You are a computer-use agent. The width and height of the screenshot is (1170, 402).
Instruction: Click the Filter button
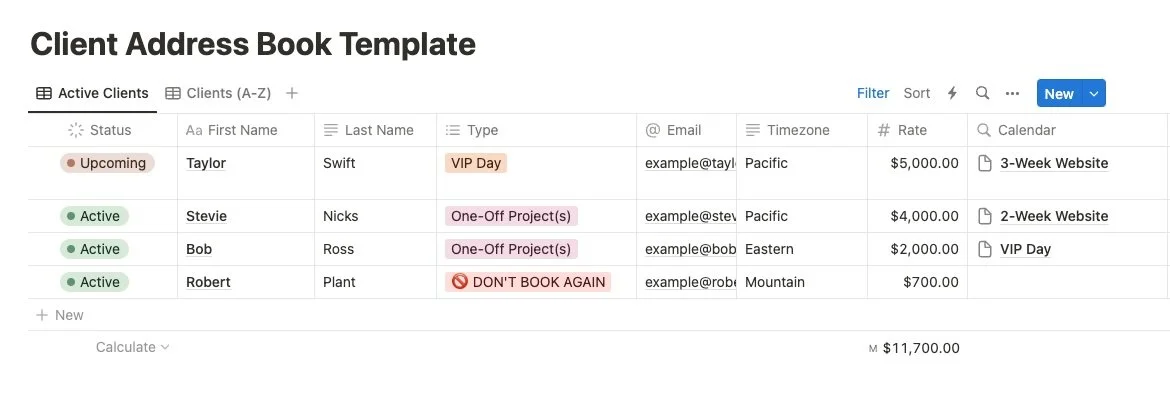(x=873, y=93)
